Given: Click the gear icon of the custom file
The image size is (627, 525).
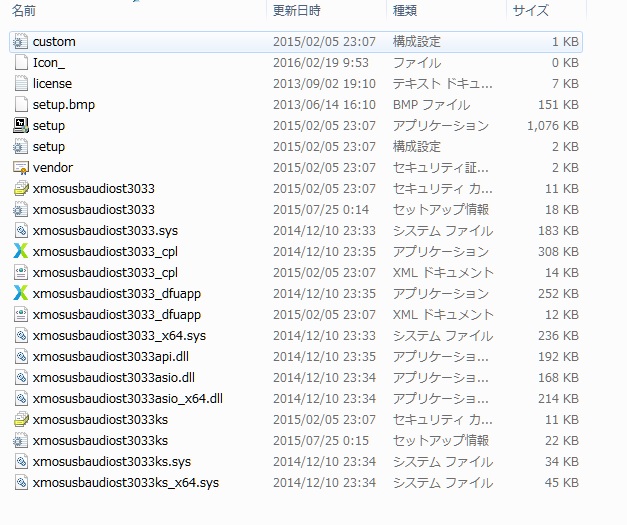Looking at the screenshot, I should (x=20, y=42).
